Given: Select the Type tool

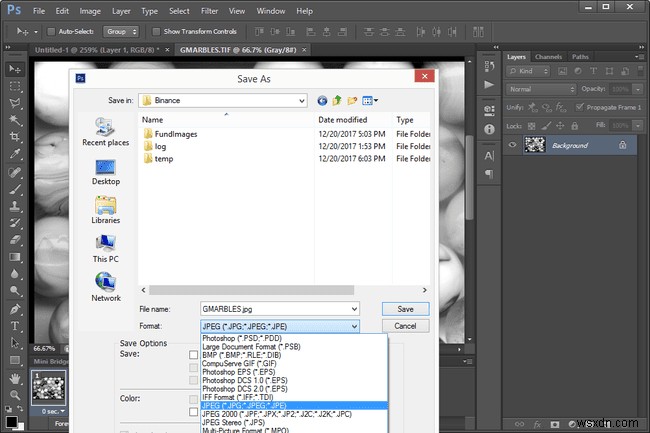Looking at the screenshot, I should tap(15, 324).
